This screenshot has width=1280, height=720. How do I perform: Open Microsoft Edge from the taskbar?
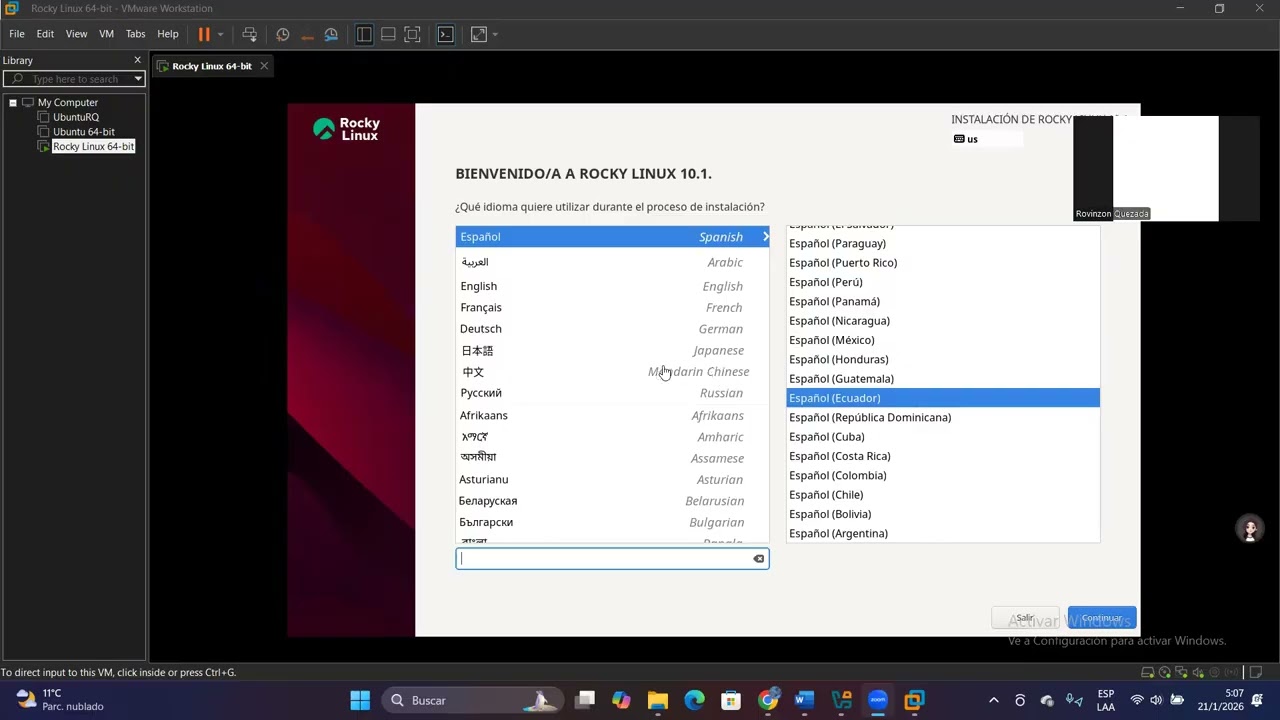click(694, 700)
